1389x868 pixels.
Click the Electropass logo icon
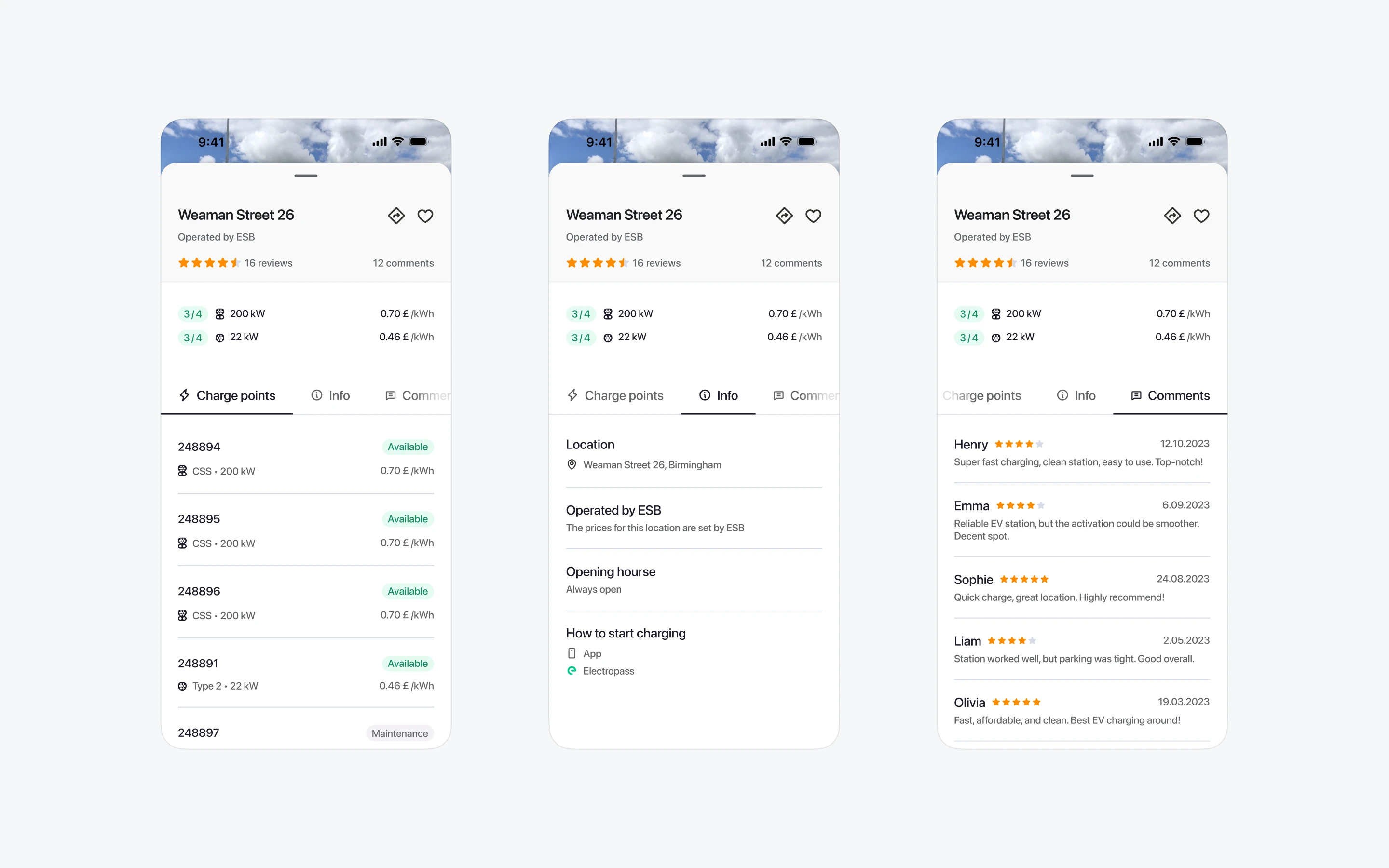point(572,670)
